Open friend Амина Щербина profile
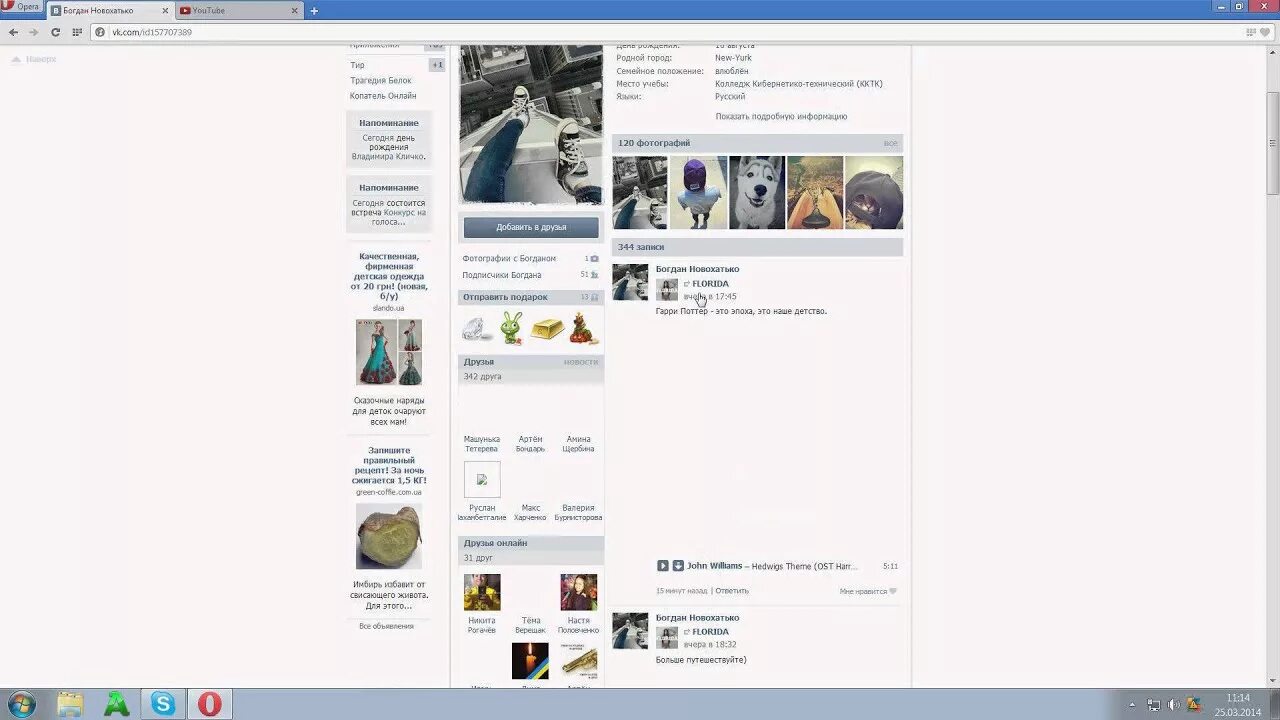Viewport: 1280px width, 720px height. pos(578,444)
